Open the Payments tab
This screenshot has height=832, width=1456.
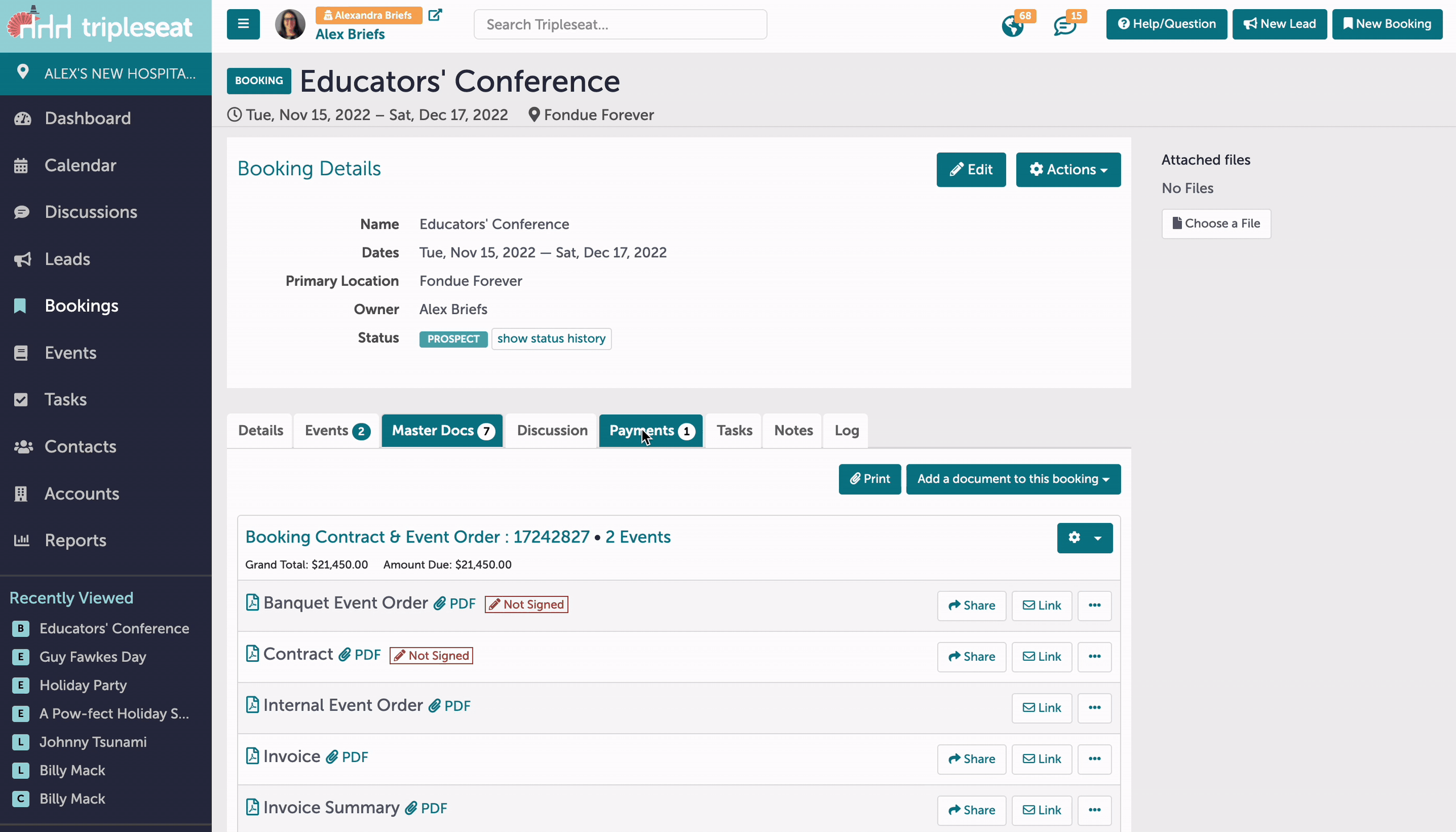[651, 430]
